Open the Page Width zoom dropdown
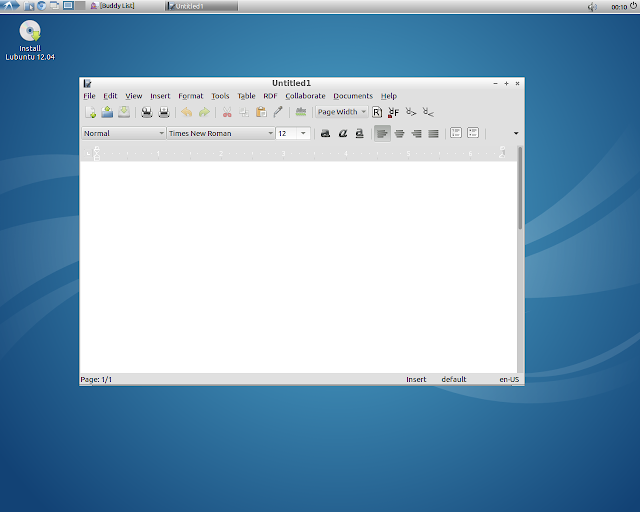Image resolution: width=640 pixels, height=512 pixels. tap(342, 112)
